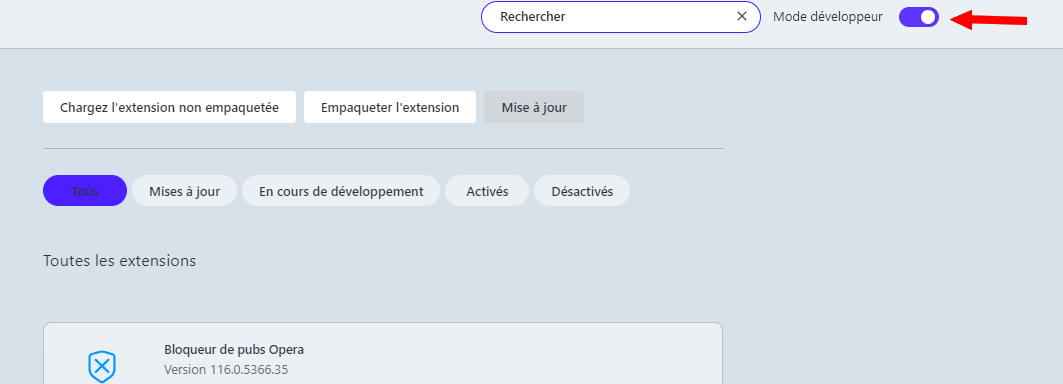Screen dimensions: 1063x384
Task: Click the Empaqueter l'extension button
Action: (x=390, y=107)
